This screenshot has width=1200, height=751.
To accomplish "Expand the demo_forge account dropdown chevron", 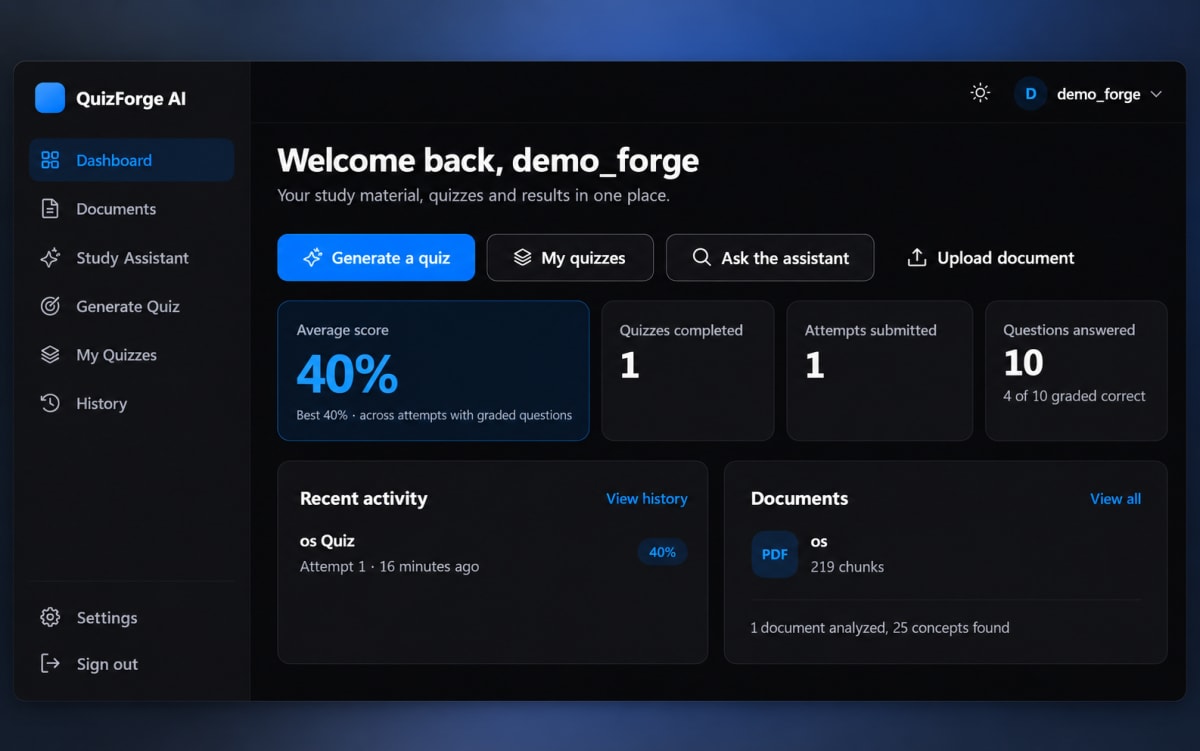I will (x=1156, y=94).
